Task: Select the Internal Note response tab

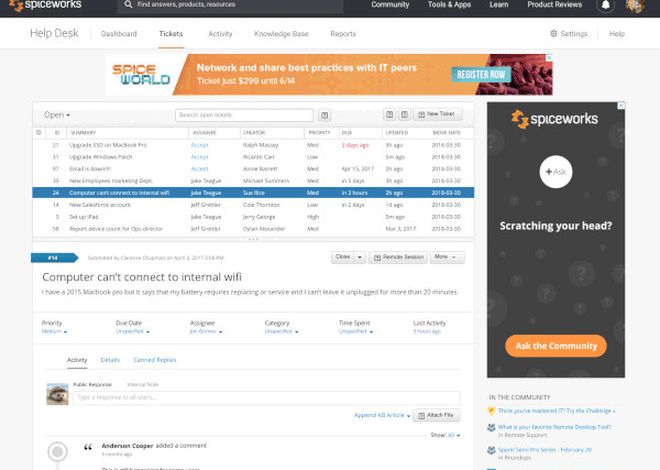Action: point(143,385)
